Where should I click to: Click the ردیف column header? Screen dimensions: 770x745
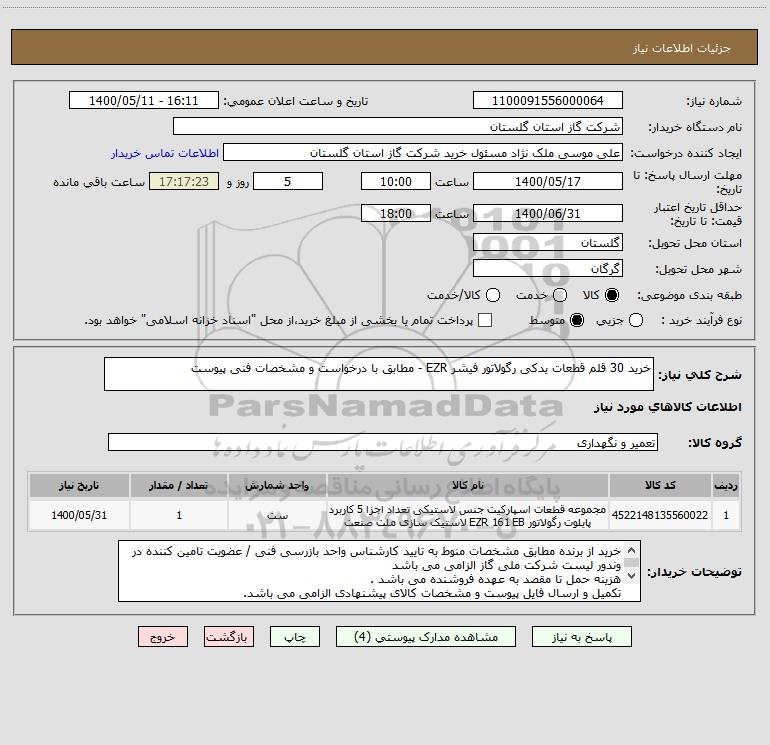(726, 486)
